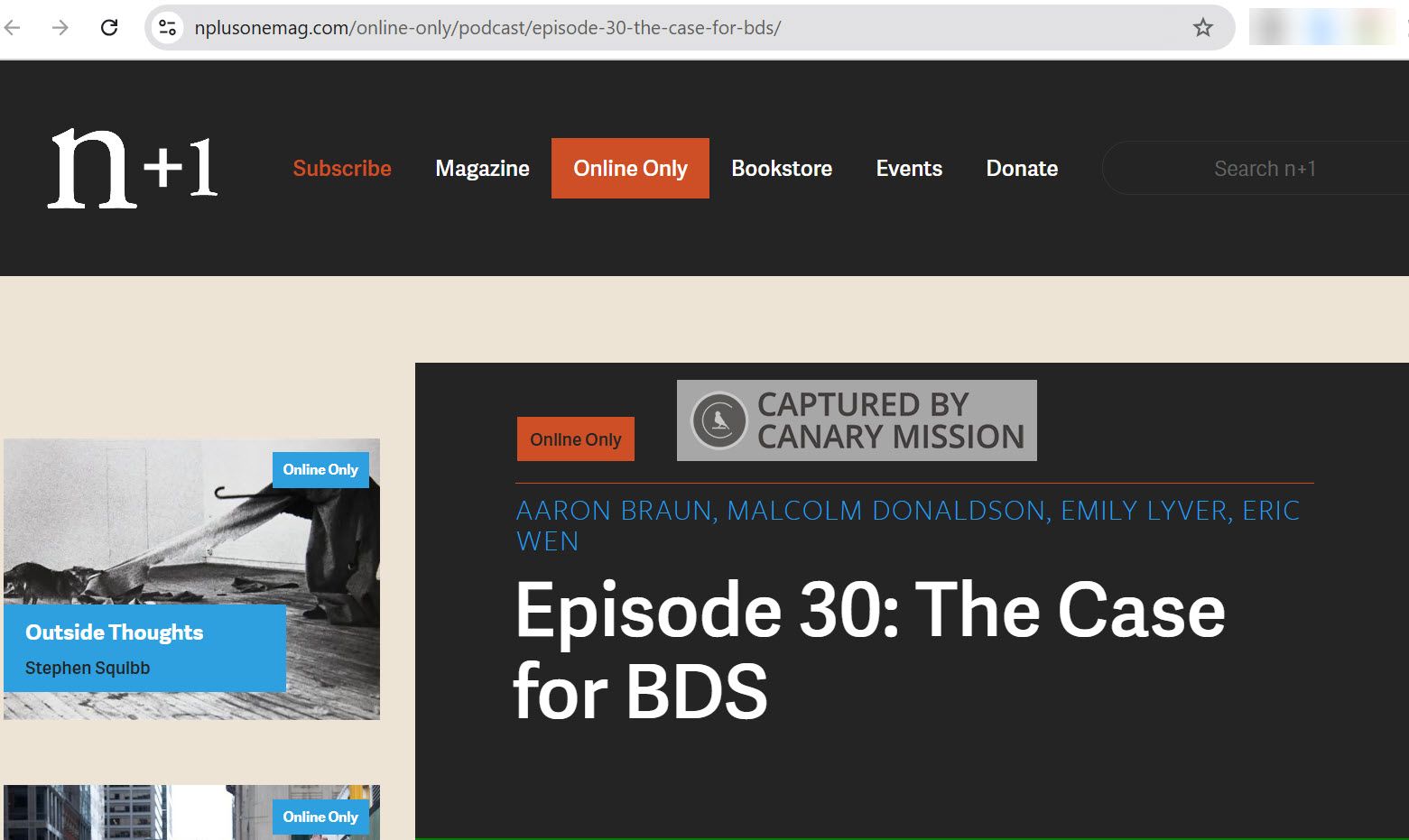This screenshot has height=840, width=1409.
Task: Open site information icon in address bar
Action: click(167, 28)
